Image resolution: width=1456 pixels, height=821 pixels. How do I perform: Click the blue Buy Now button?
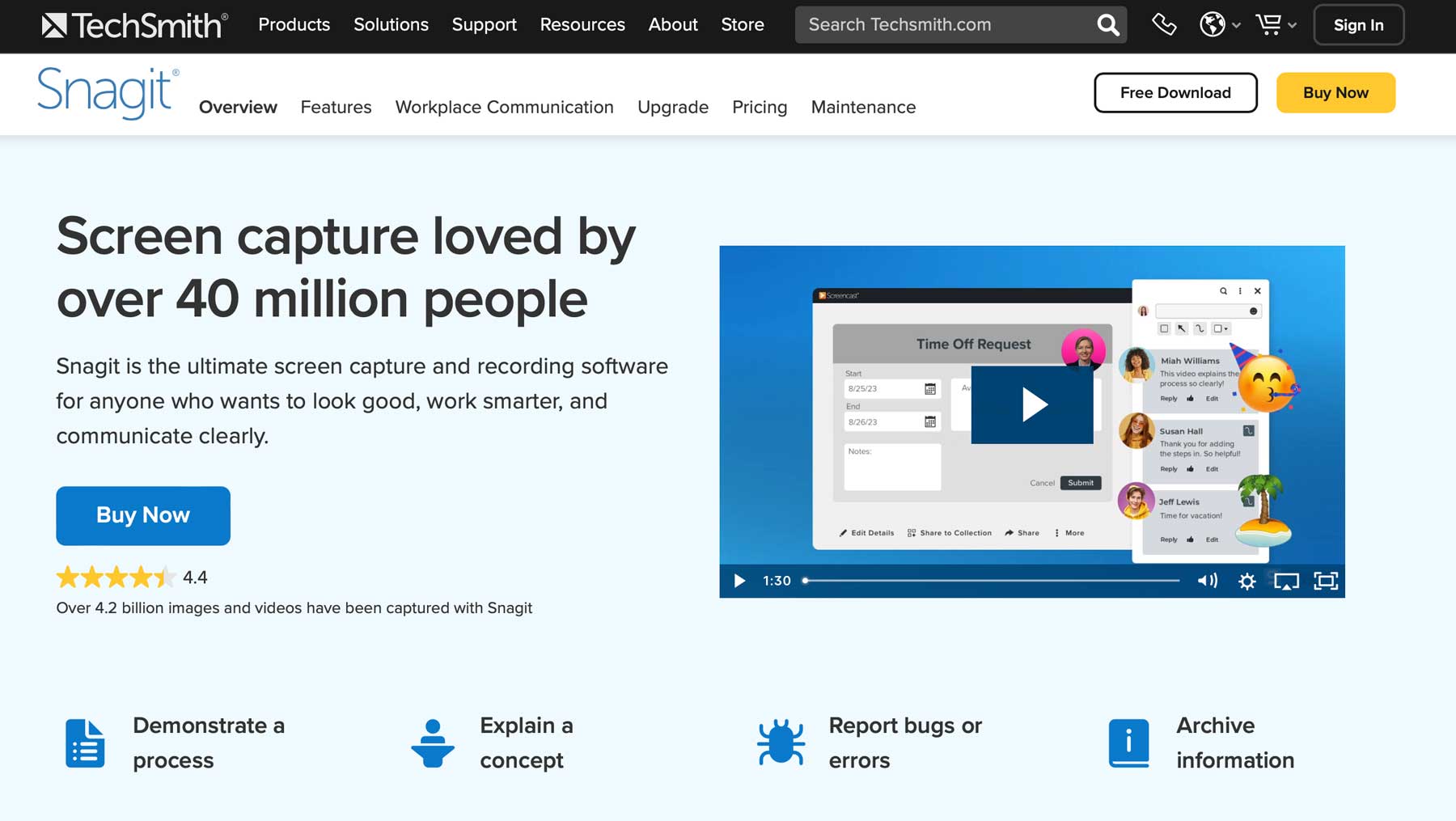pos(143,515)
